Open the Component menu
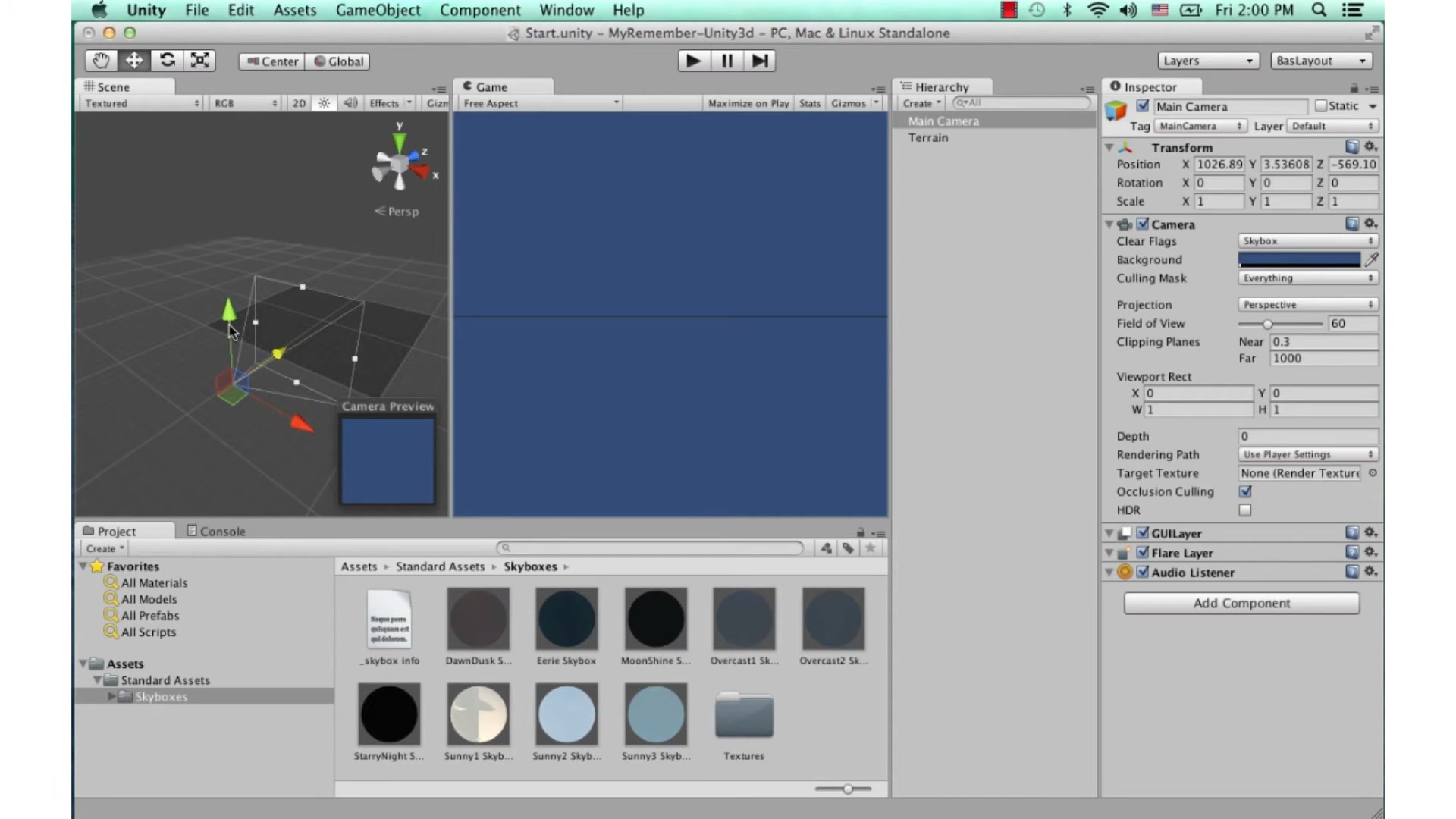 480,10
